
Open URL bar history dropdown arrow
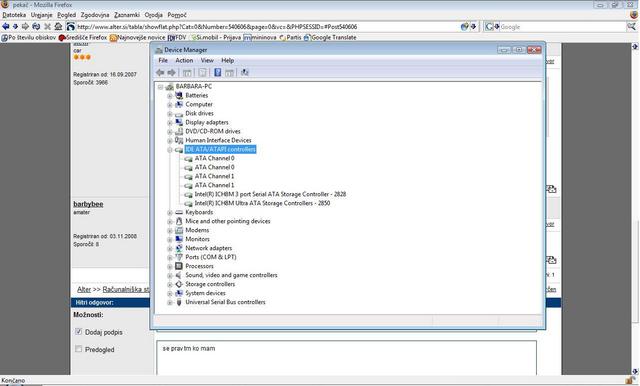coord(473,27)
